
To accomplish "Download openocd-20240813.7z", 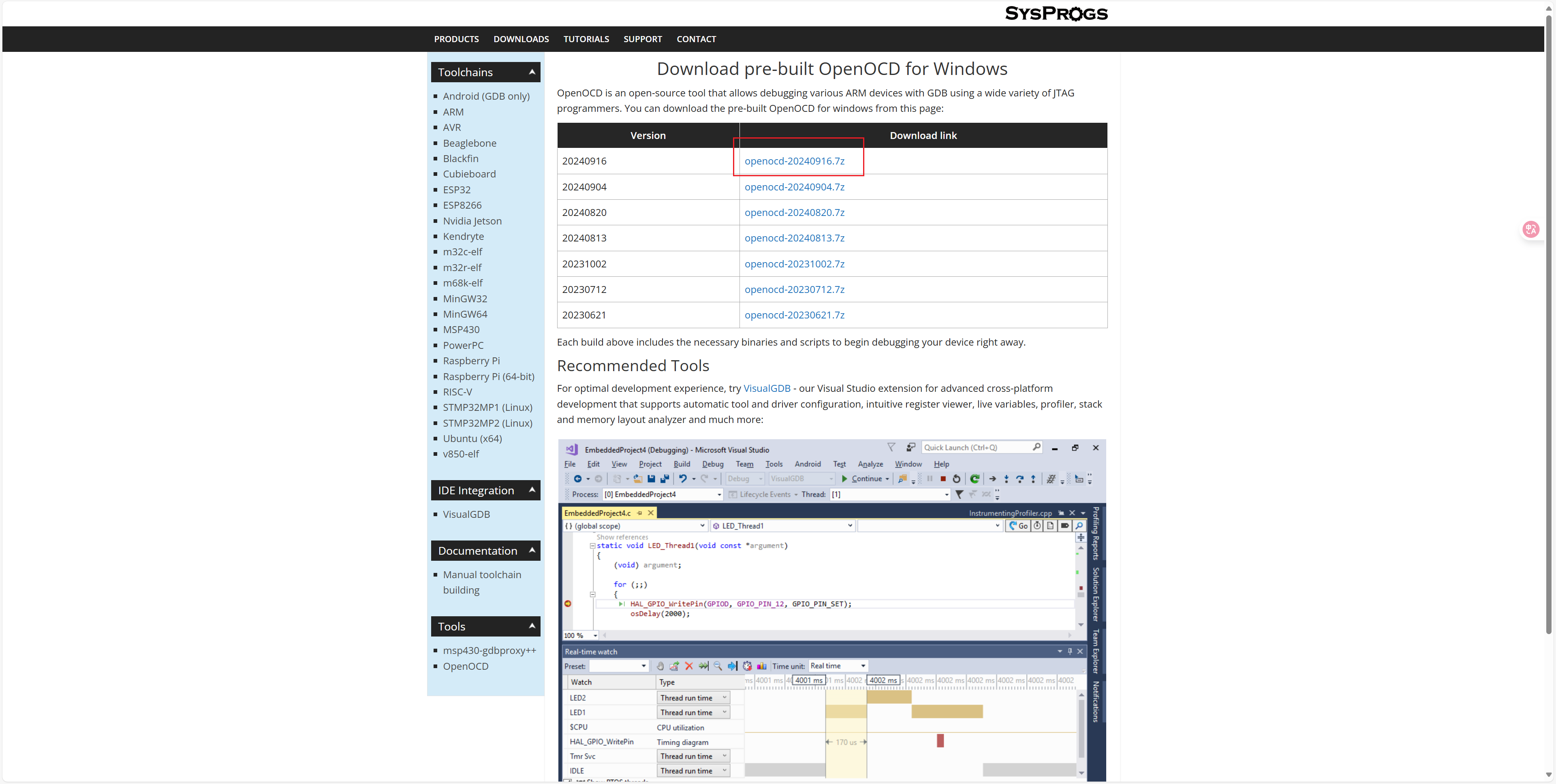I will [x=794, y=237].
